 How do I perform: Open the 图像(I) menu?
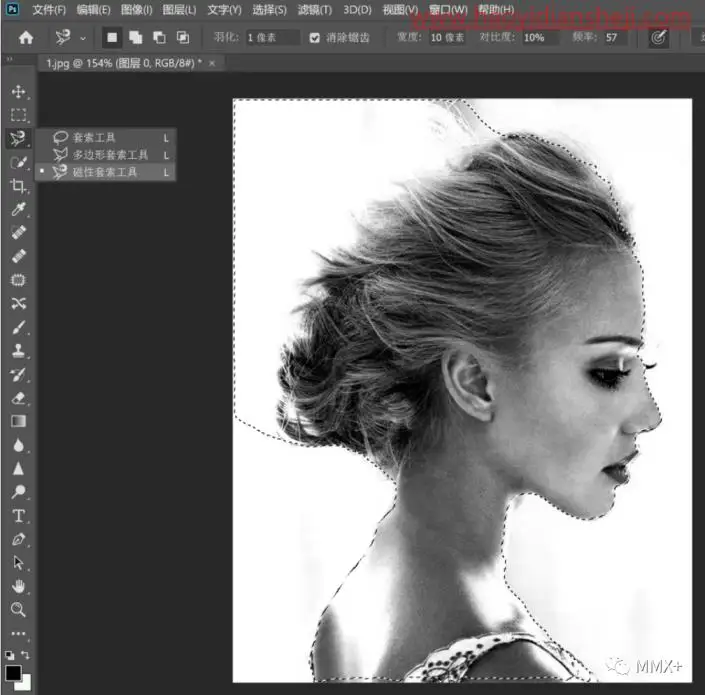tap(136, 9)
